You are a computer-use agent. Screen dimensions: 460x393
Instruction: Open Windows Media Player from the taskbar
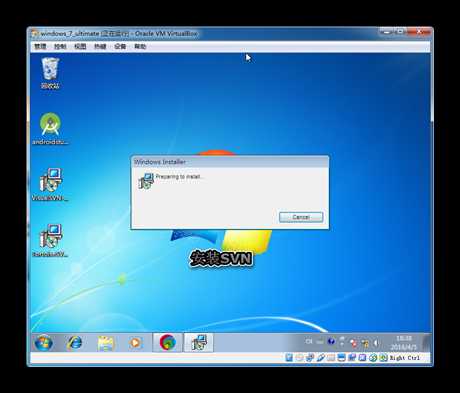[x=135, y=342]
